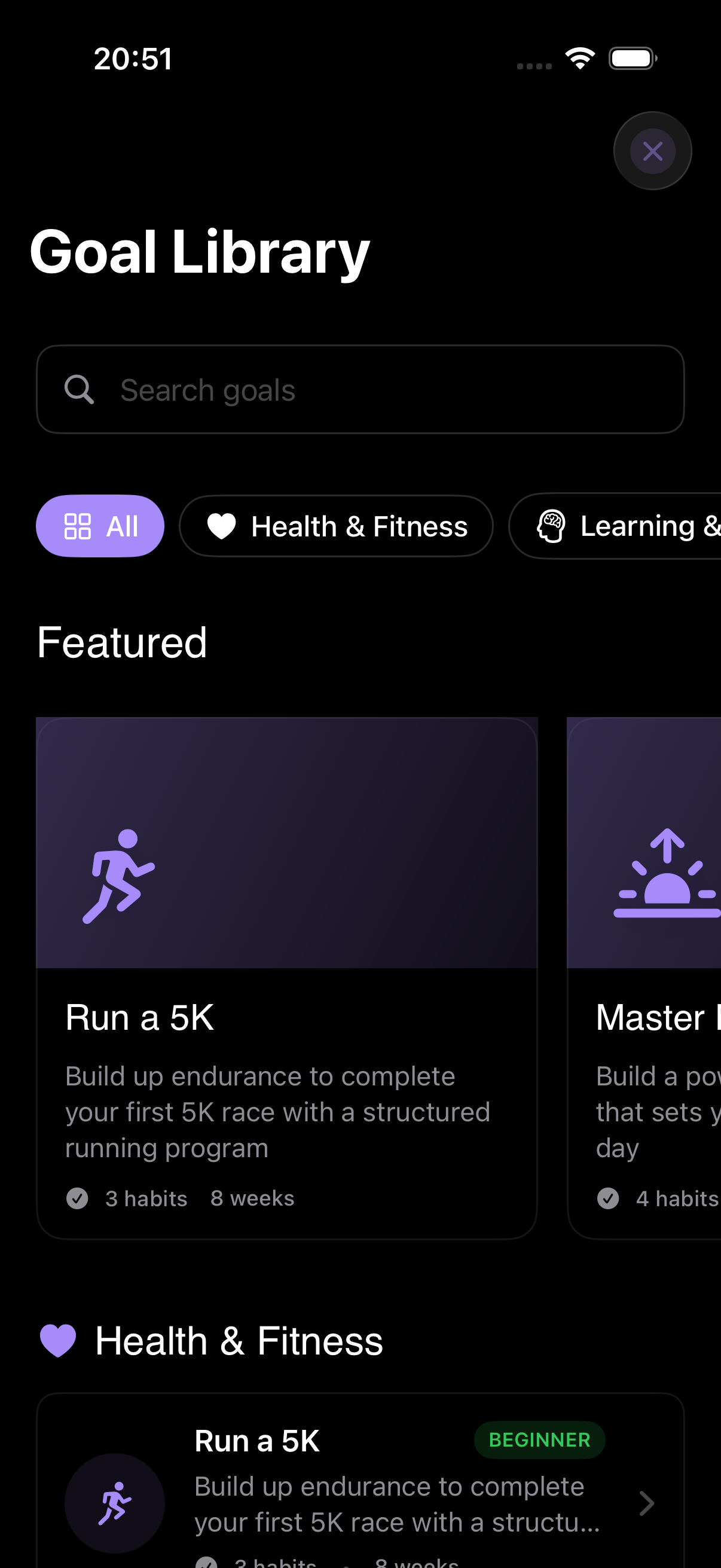The image size is (721, 1568).
Task: Select the '4 habits' label
Action: coord(677,1198)
